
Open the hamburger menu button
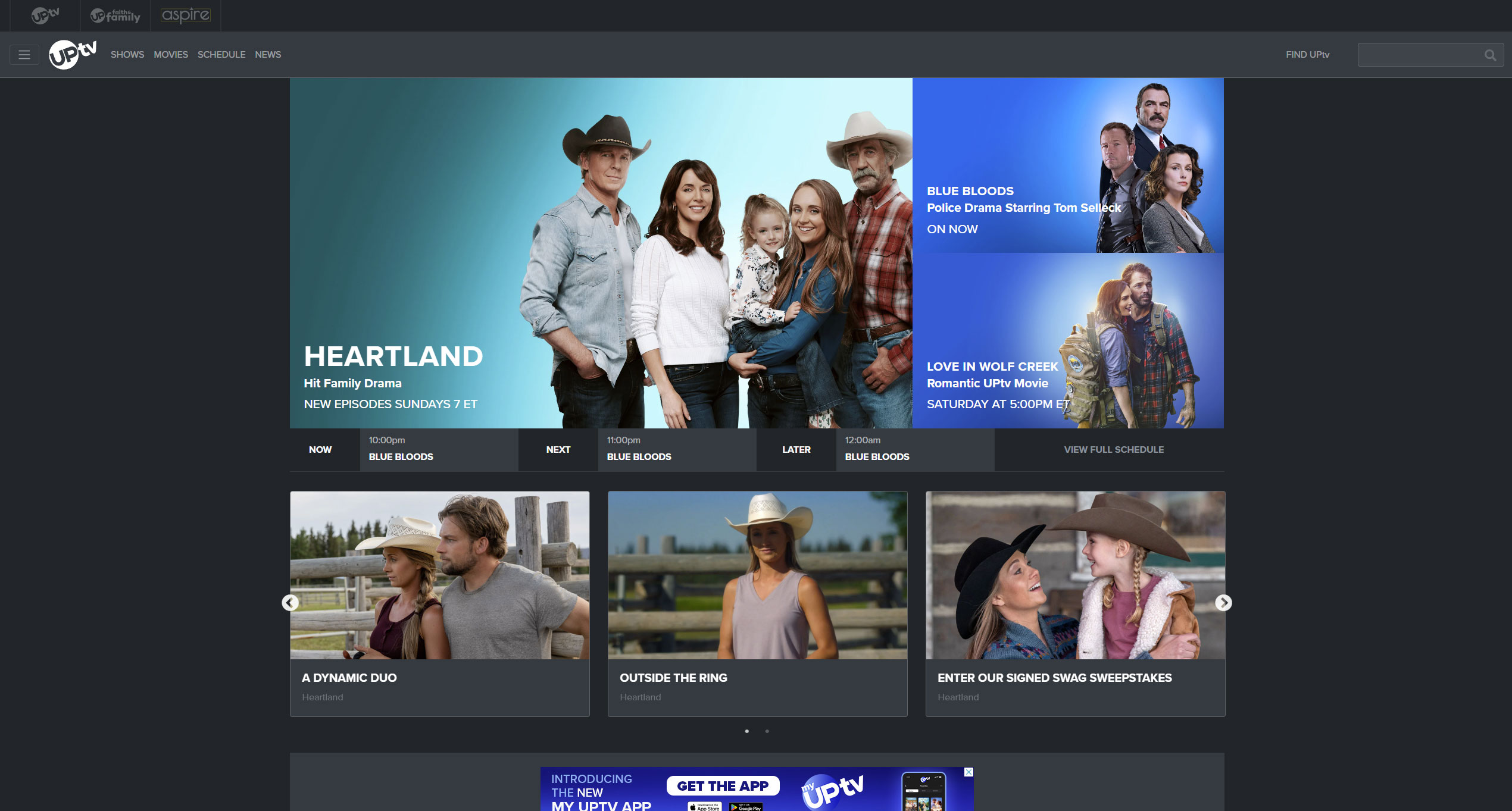coord(24,55)
